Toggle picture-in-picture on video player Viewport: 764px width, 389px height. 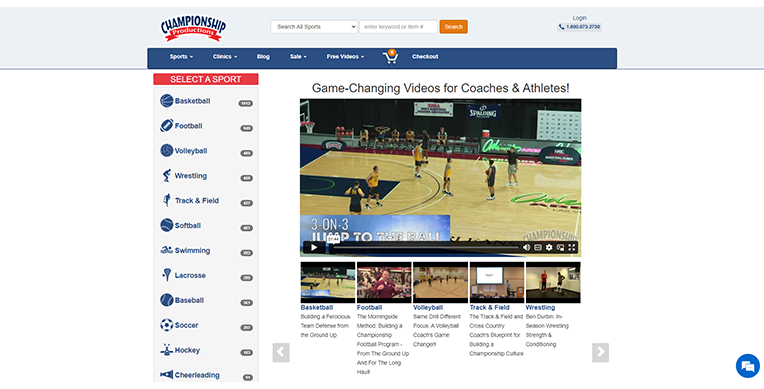click(x=560, y=248)
